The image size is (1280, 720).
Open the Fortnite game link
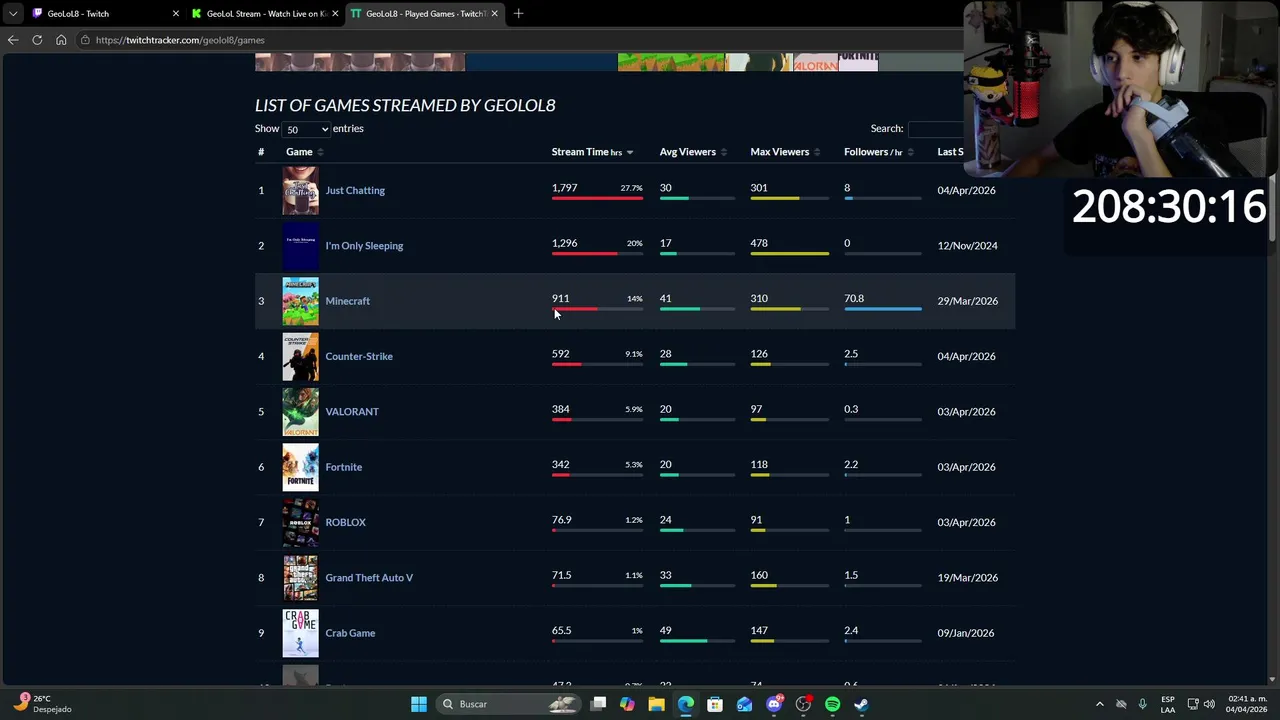[x=343, y=467]
